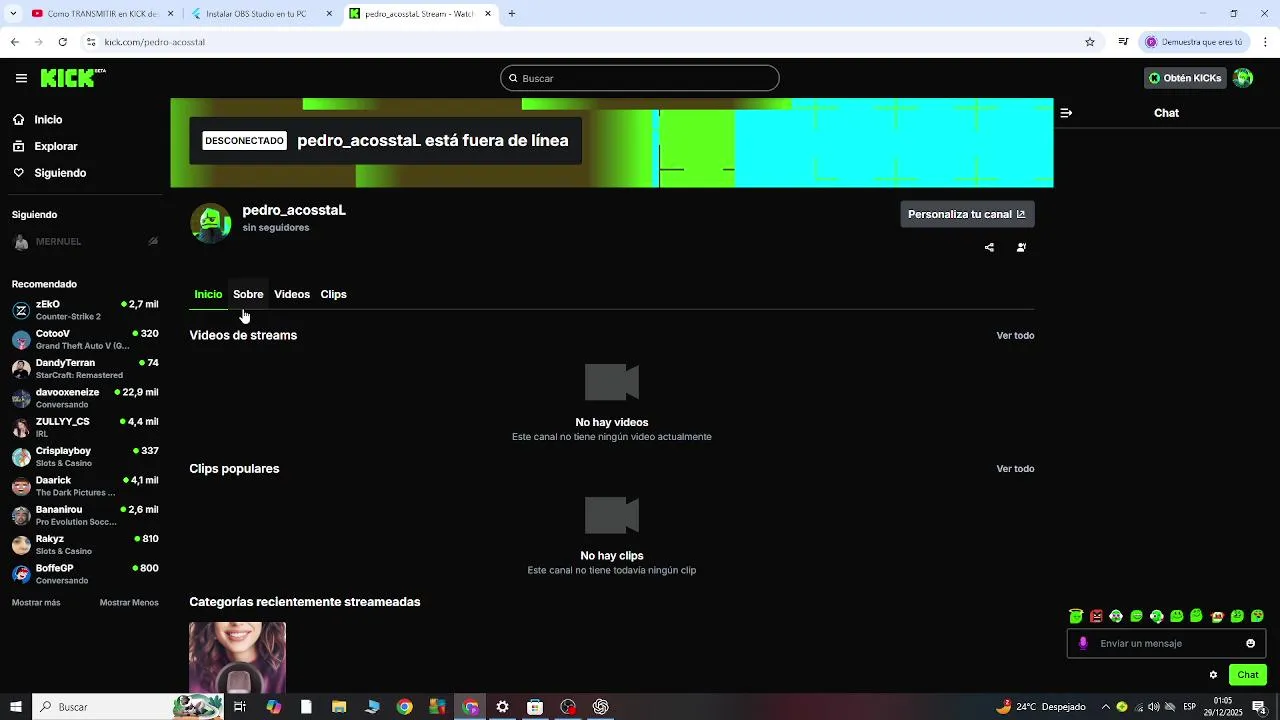
Task: Open the CotooV recommended channel
Action: 85,340
